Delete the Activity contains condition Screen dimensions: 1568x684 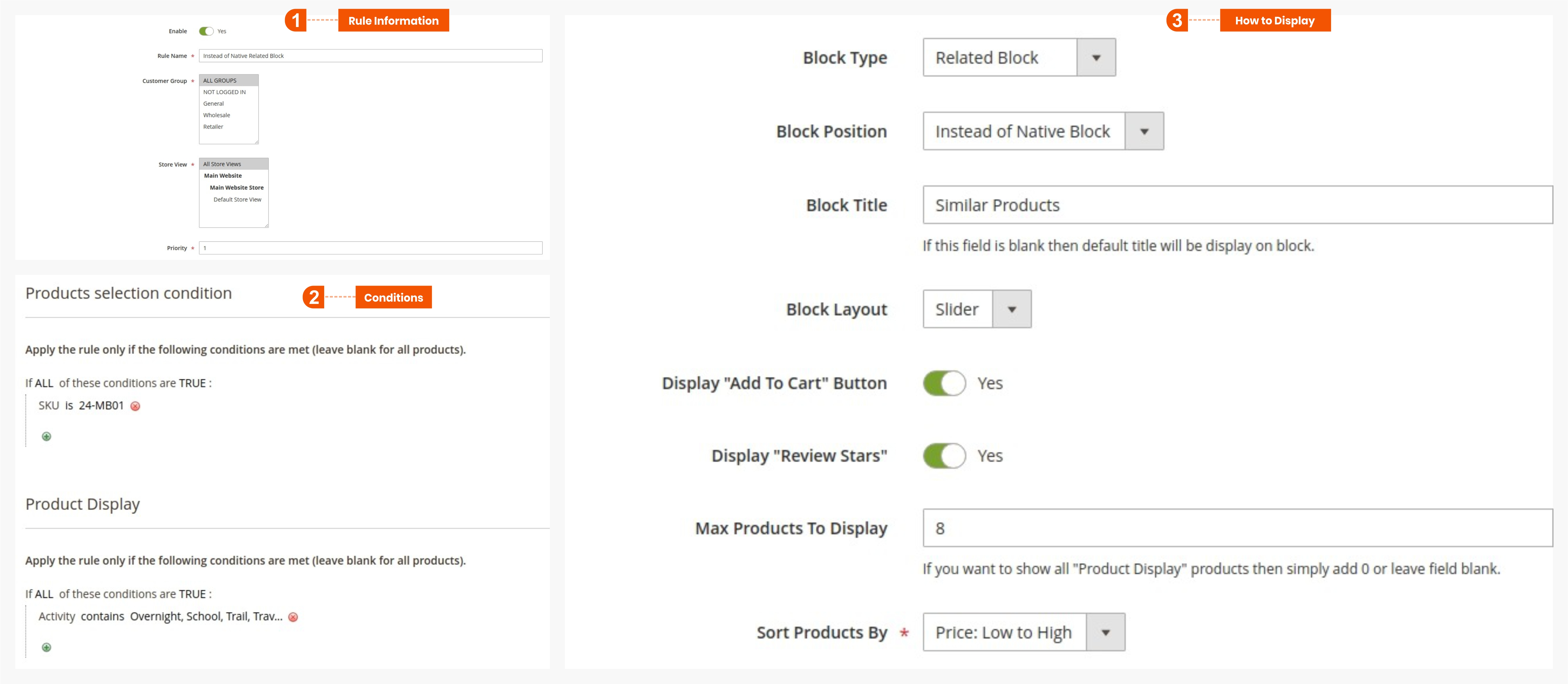[x=293, y=617]
